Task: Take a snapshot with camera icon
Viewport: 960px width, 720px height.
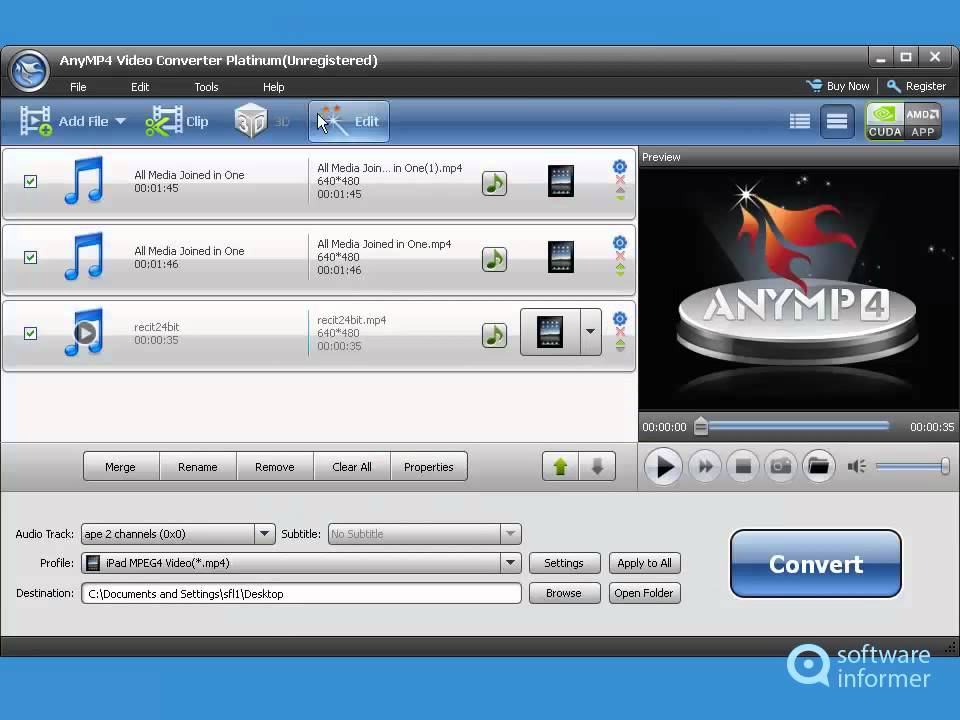Action: tap(781, 467)
